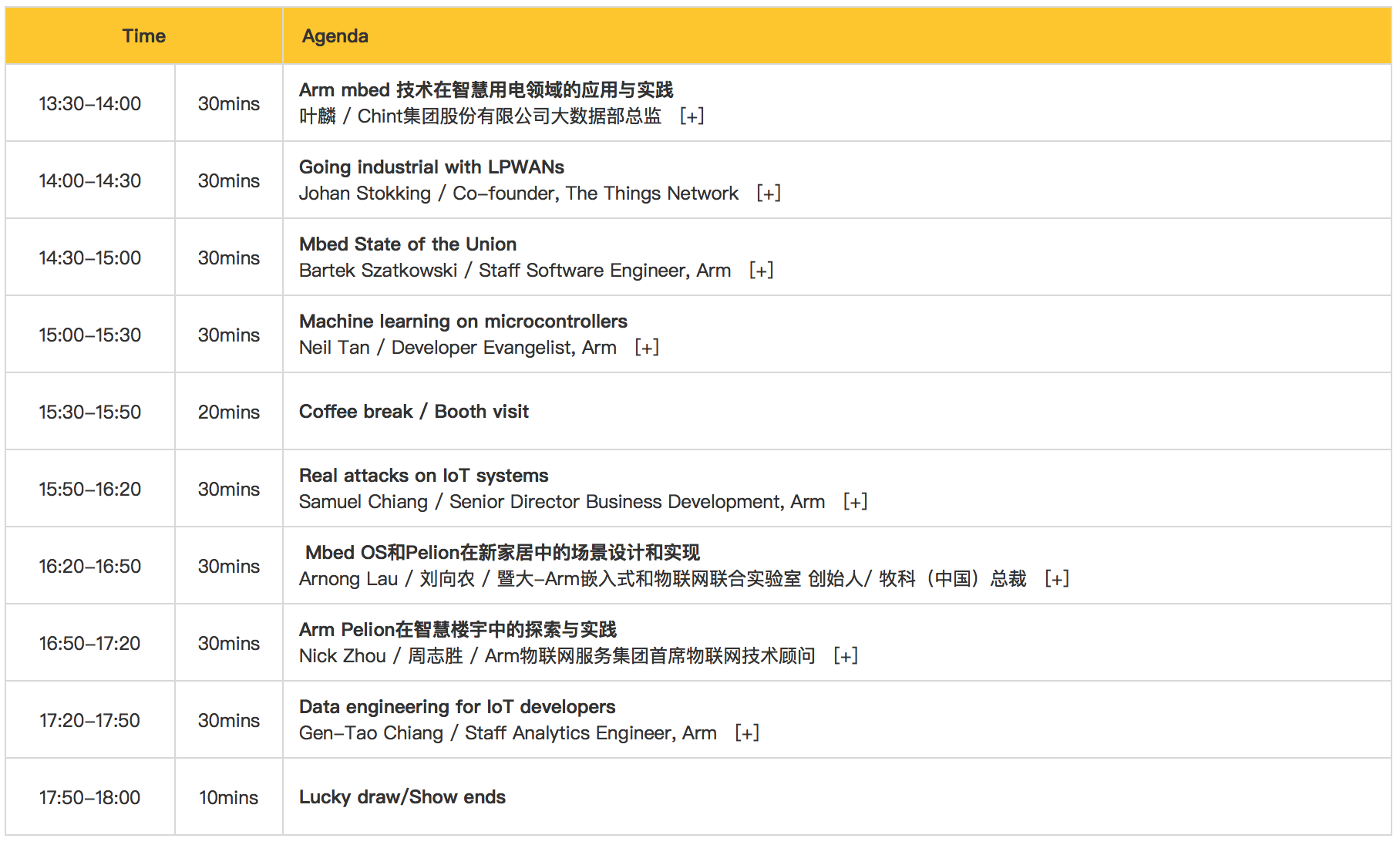Expand details for Arm mbed 技术在智慧用电领域 talk
Image resolution: width=1400 pixels, height=845 pixels.
[692, 116]
